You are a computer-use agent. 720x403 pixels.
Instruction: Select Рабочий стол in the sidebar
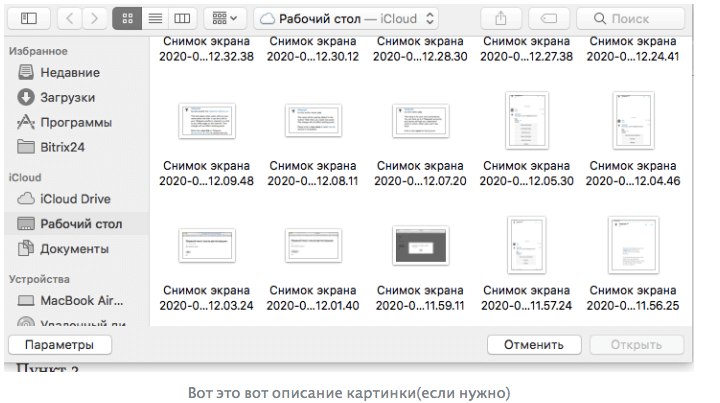(76, 224)
